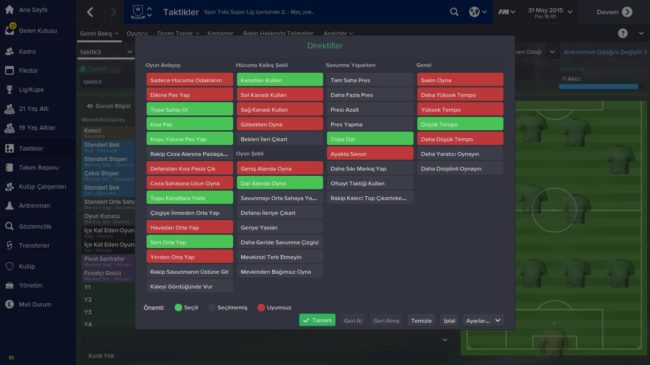650x365 pixels.
Task: Enable Tam Saha Pres directive
Action: coord(370,80)
